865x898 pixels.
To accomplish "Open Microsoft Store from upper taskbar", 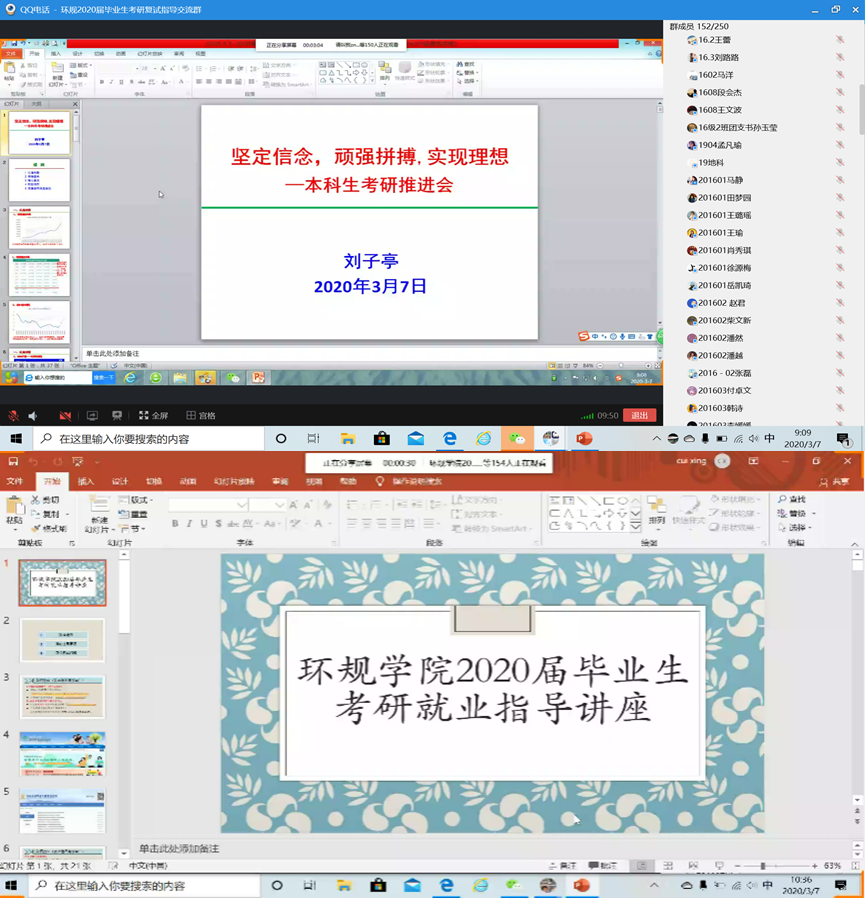I will (381, 439).
